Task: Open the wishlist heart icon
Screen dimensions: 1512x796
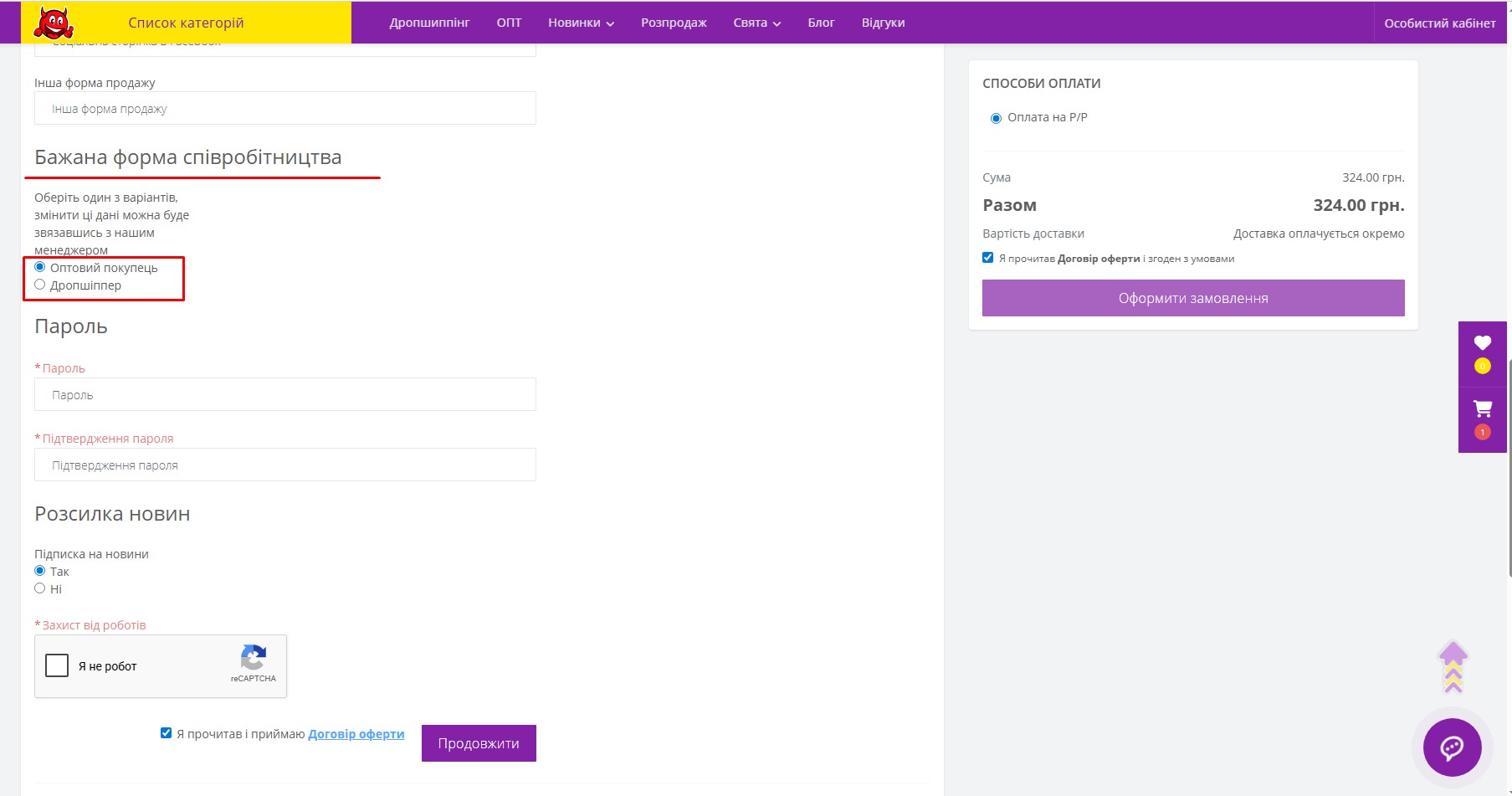Action: click(x=1482, y=343)
